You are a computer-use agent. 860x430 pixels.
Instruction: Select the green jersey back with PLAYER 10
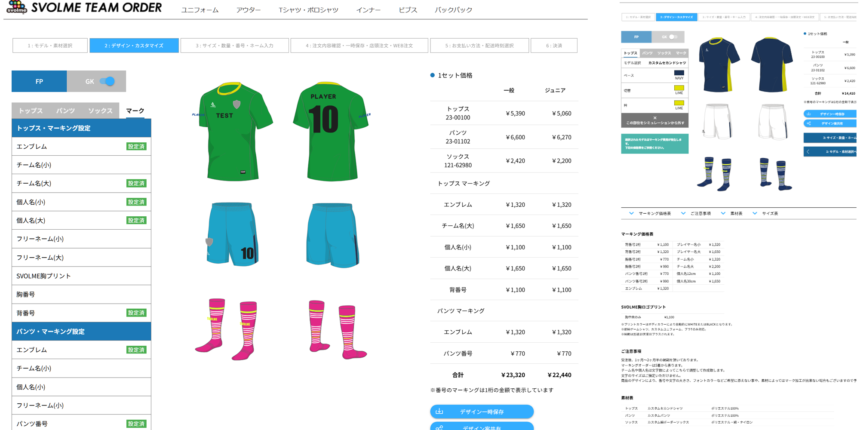tap(330, 132)
